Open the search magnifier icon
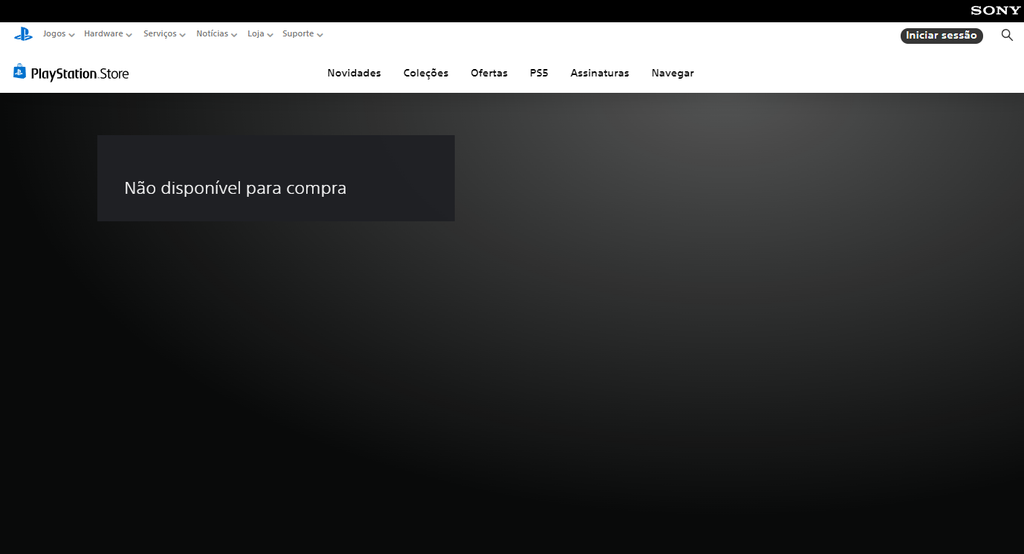Image resolution: width=1024 pixels, height=554 pixels. (x=1007, y=35)
